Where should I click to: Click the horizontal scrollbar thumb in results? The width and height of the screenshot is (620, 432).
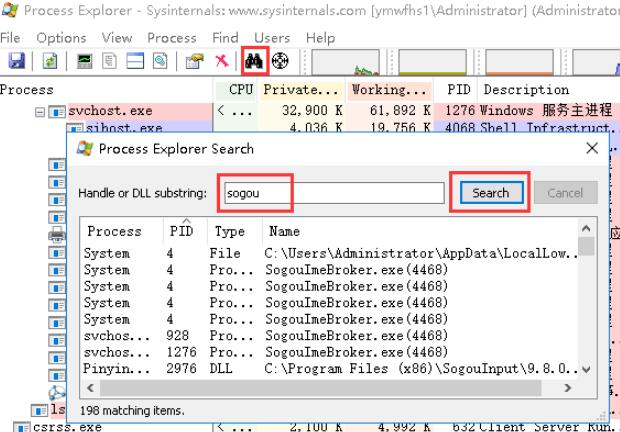pos(320,388)
